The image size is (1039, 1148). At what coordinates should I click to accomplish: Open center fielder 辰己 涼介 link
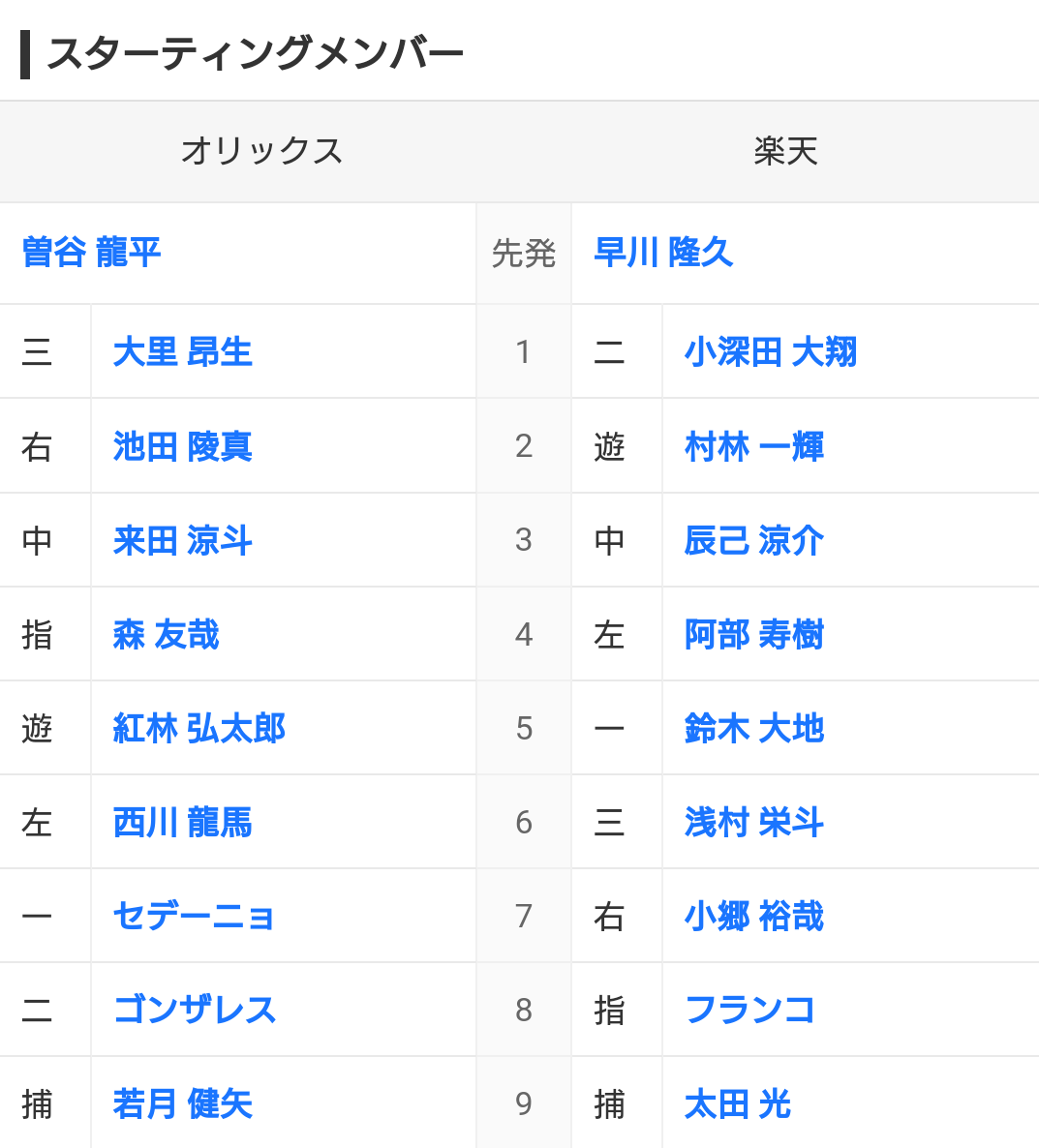[x=753, y=540]
